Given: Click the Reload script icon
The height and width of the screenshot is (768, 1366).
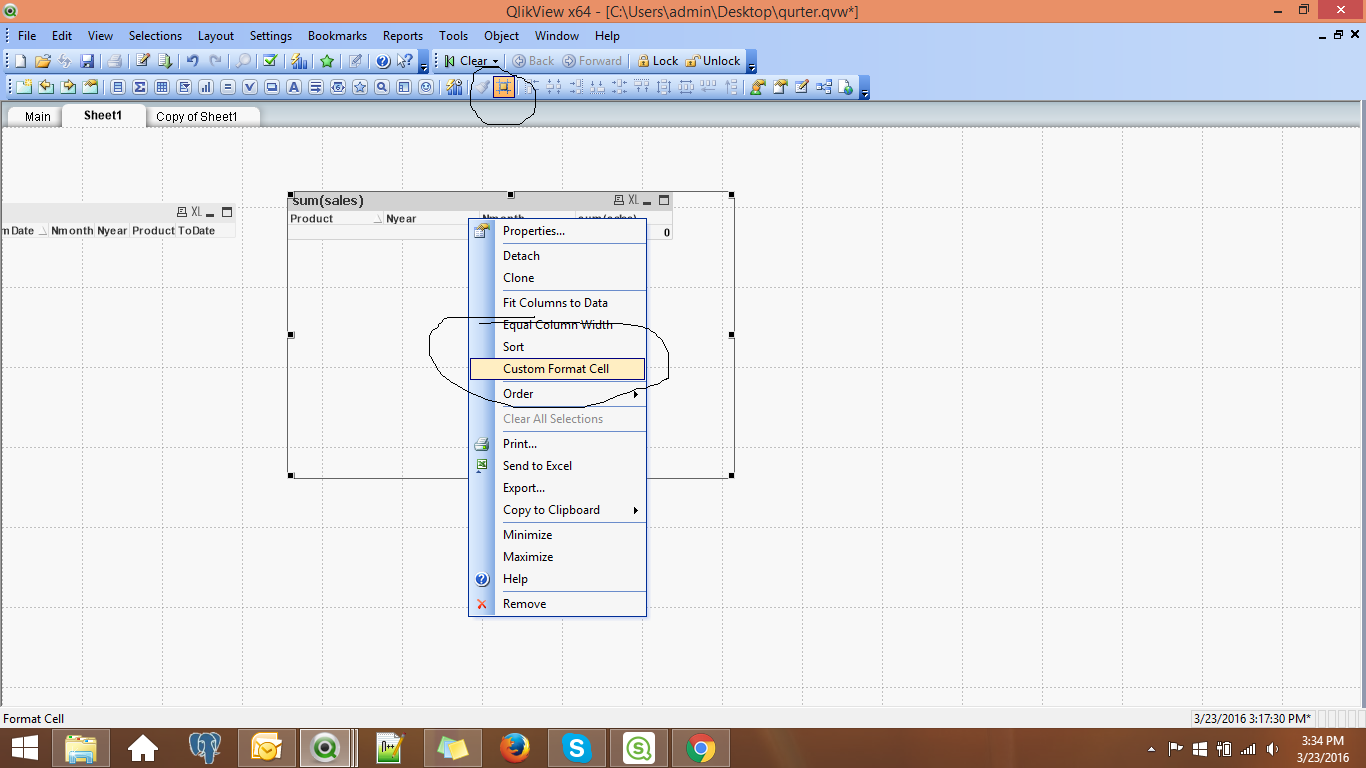Looking at the screenshot, I should [x=165, y=61].
